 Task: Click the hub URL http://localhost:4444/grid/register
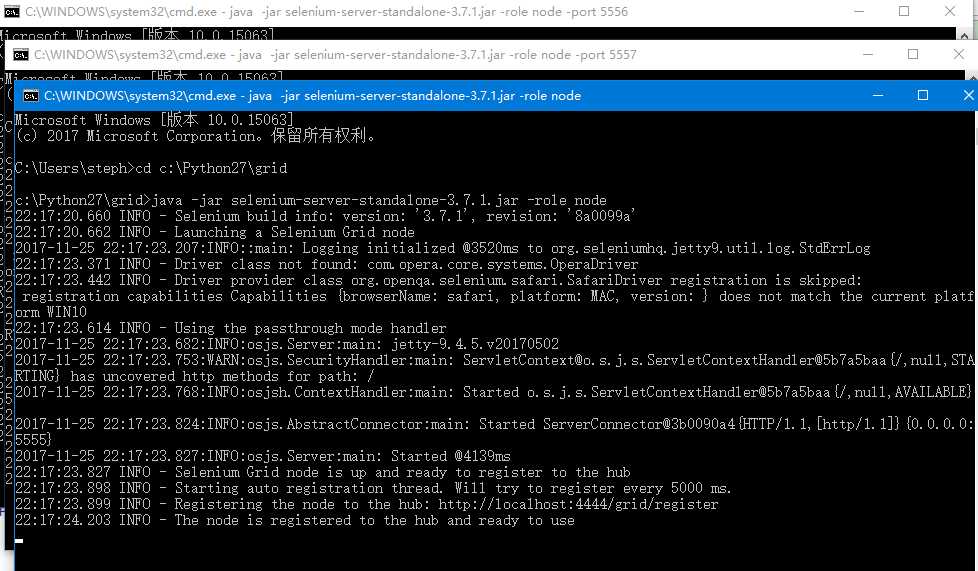click(x=578, y=504)
